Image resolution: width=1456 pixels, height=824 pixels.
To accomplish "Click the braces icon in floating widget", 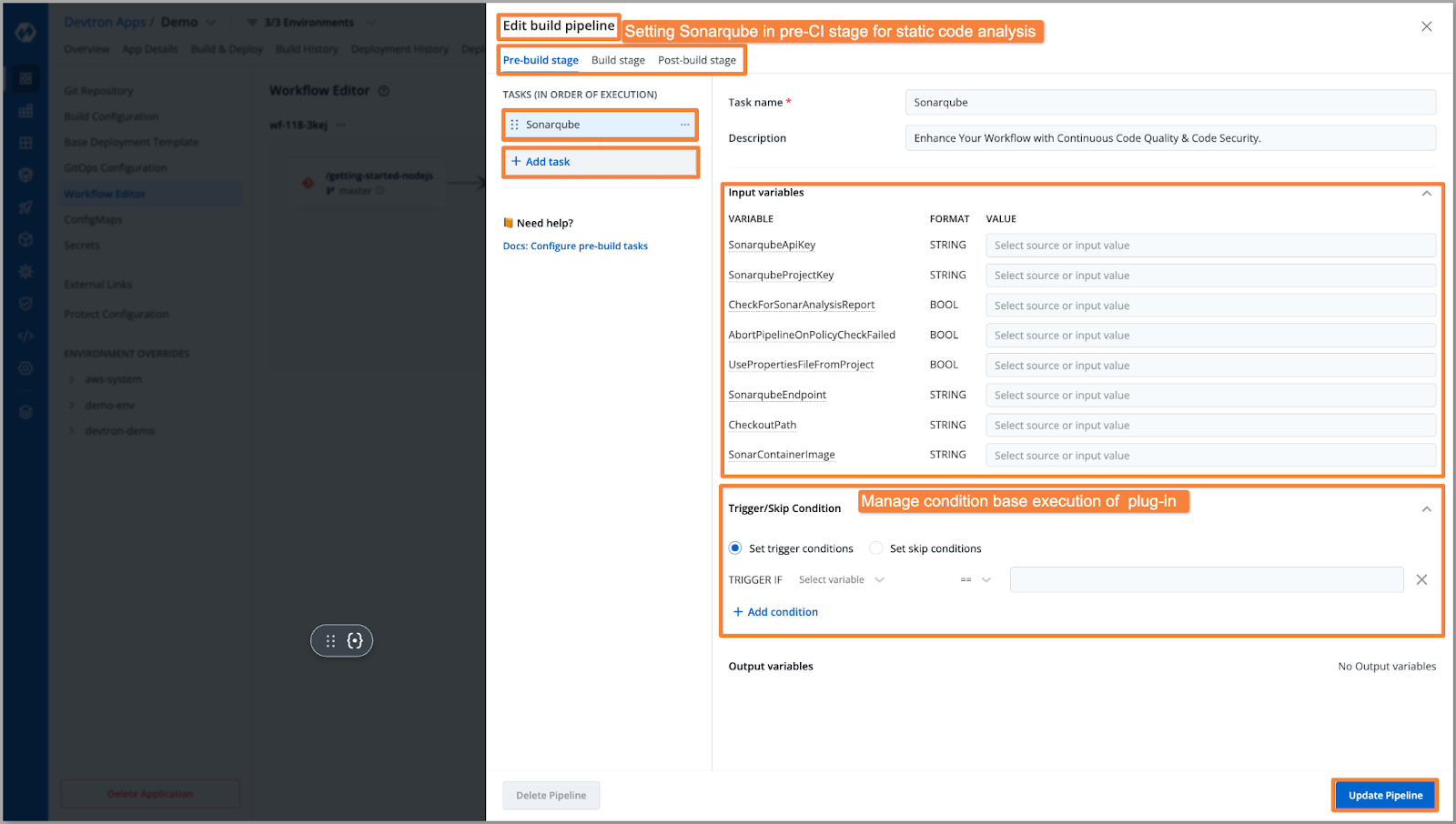I will coord(355,640).
